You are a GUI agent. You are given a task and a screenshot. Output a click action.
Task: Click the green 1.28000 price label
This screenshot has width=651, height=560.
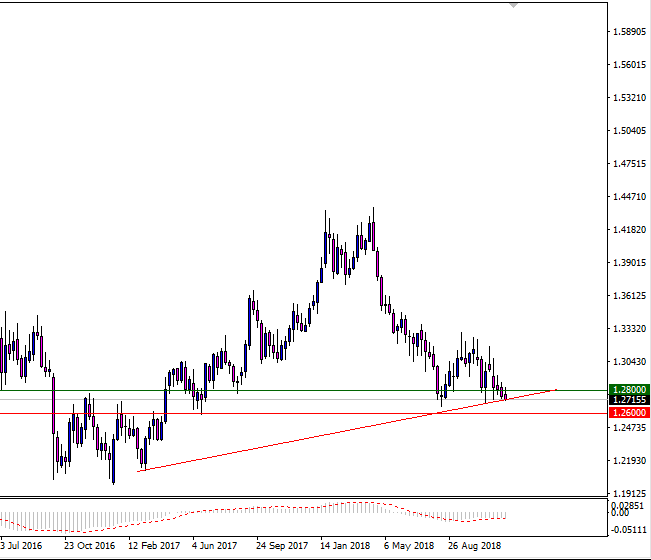[629, 390]
